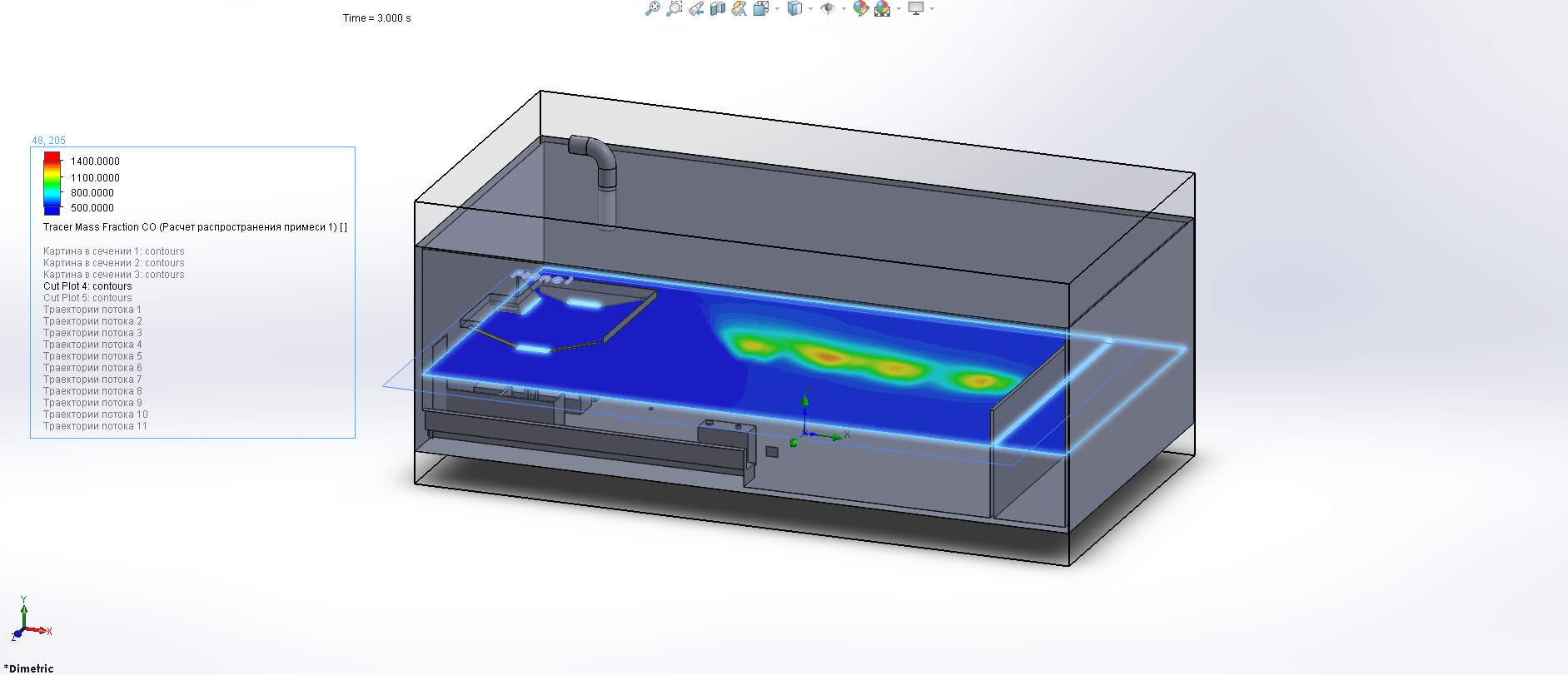Select 'Траектории потока 1' entry
Image resolution: width=1568 pixels, height=675 pixels.
[x=92, y=310]
